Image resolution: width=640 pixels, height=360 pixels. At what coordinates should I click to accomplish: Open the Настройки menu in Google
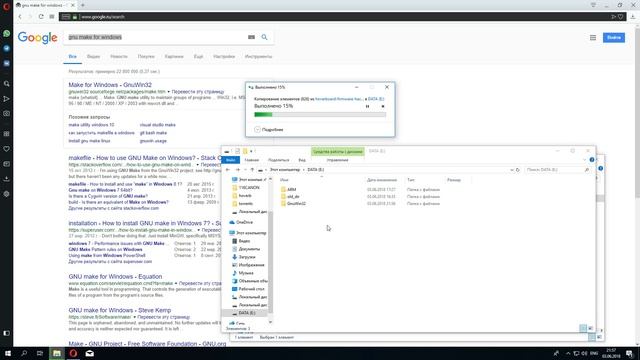(x=224, y=56)
